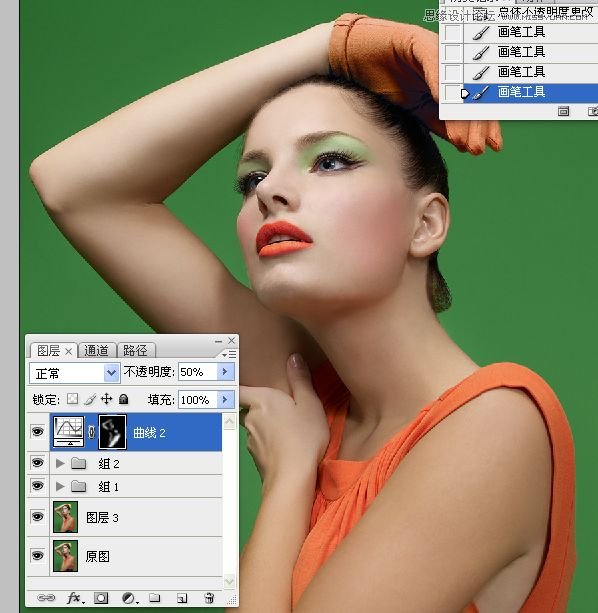Image resolution: width=598 pixels, height=613 pixels.
Task: Open the 不透明度 opacity slider arrow
Action: pyautogui.click(x=226, y=371)
